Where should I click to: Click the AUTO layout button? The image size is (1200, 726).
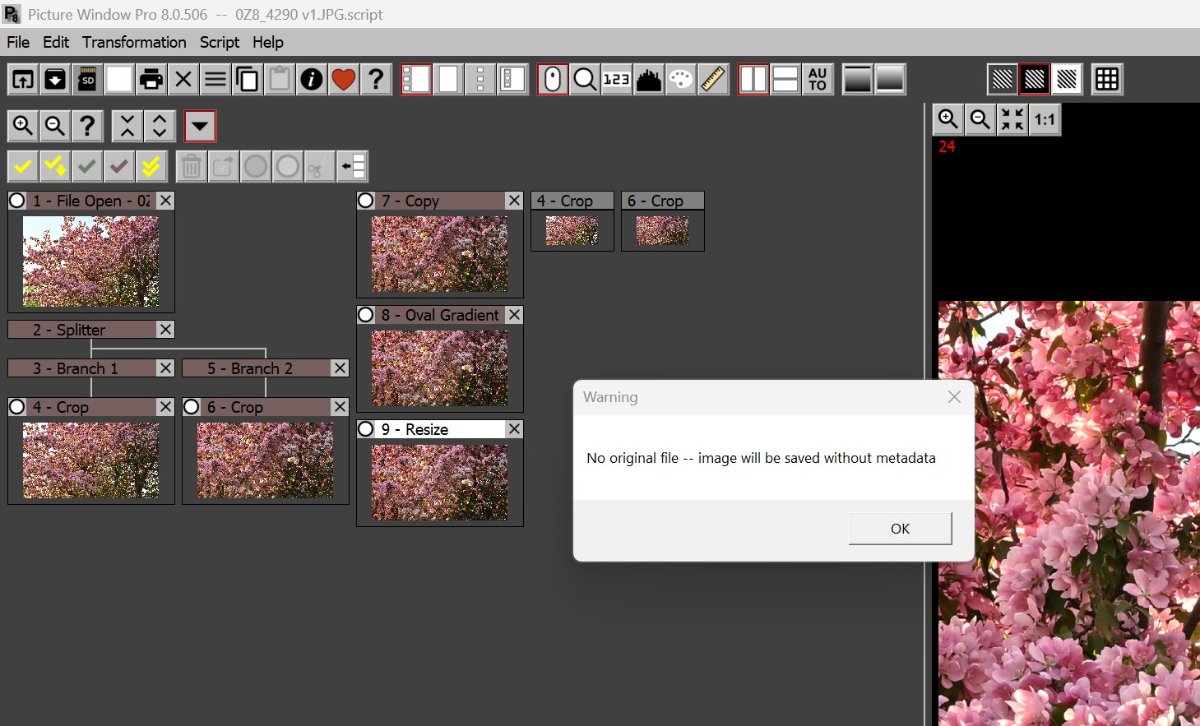pyautogui.click(x=817, y=80)
